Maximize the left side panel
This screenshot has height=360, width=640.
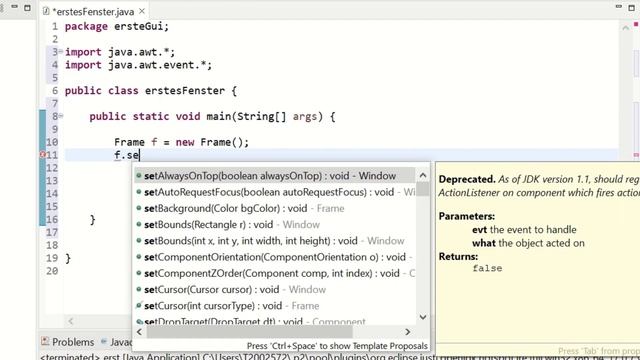pyautogui.click(x=27, y=7)
